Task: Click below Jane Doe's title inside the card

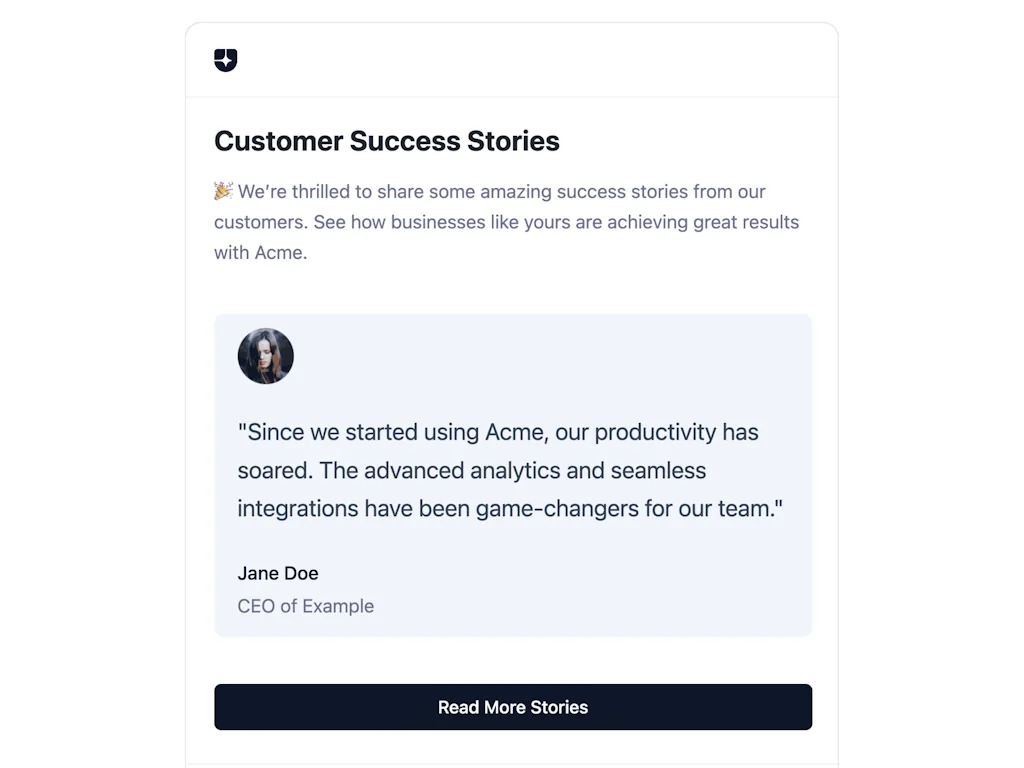Action: [400, 622]
